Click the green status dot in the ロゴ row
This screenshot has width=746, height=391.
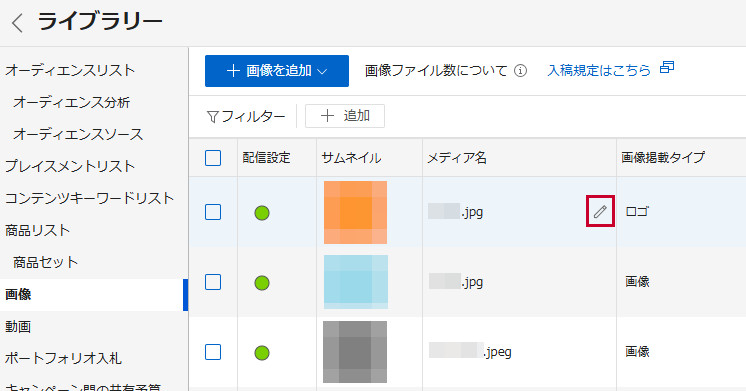[x=262, y=213]
